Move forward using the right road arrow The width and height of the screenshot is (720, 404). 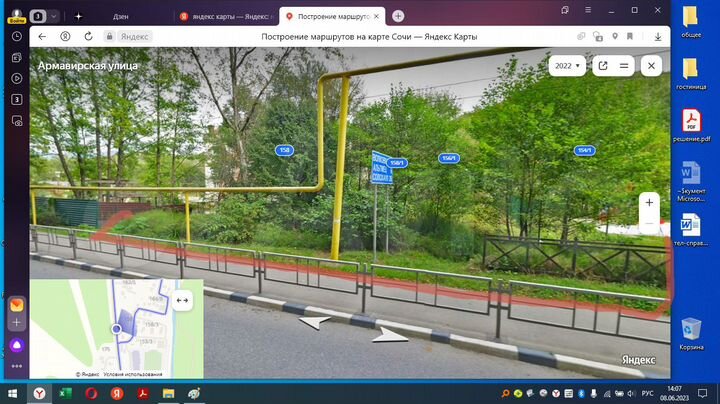click(x=391, y=334)
